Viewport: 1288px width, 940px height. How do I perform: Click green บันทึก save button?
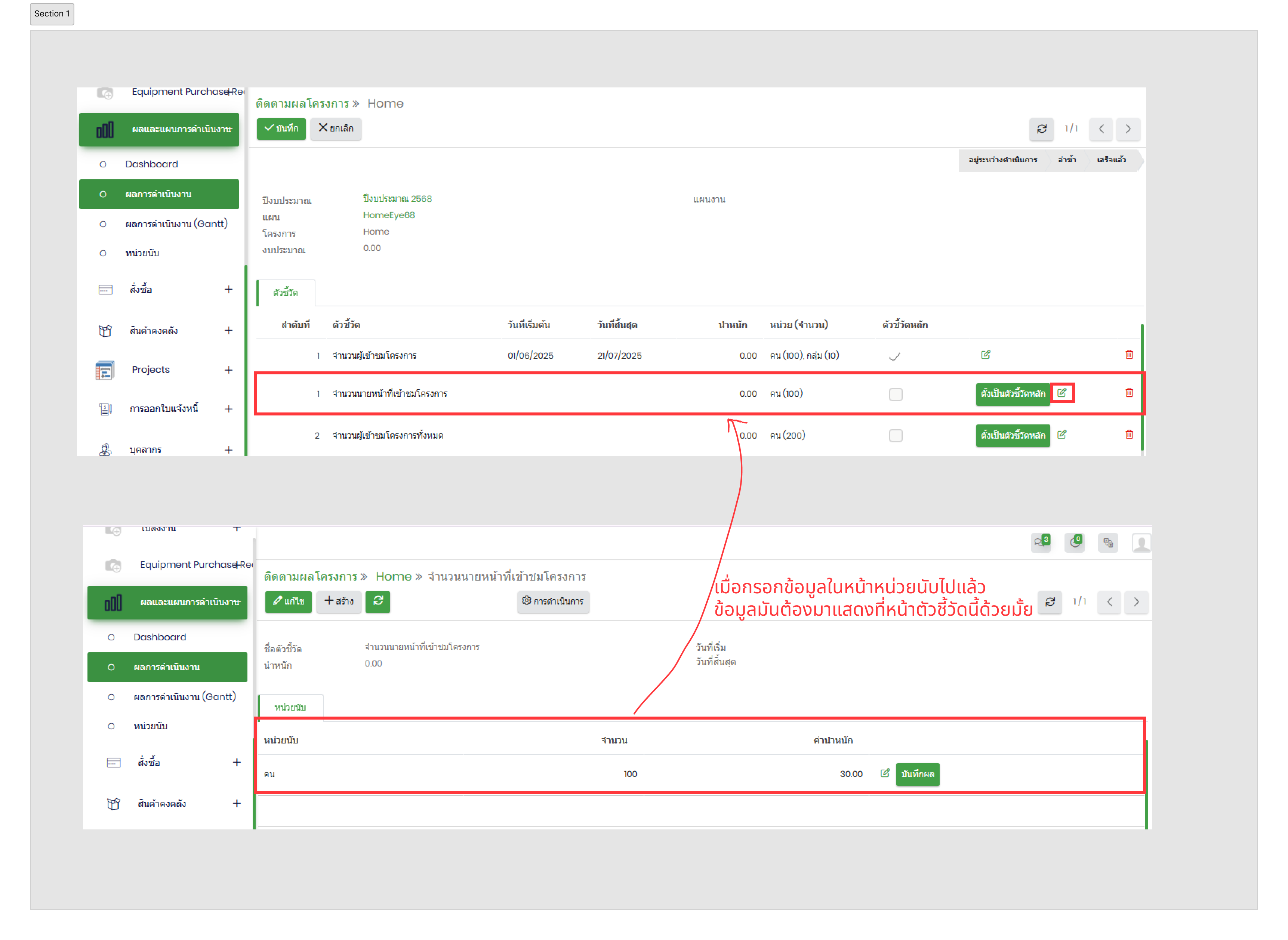(281, 129)
